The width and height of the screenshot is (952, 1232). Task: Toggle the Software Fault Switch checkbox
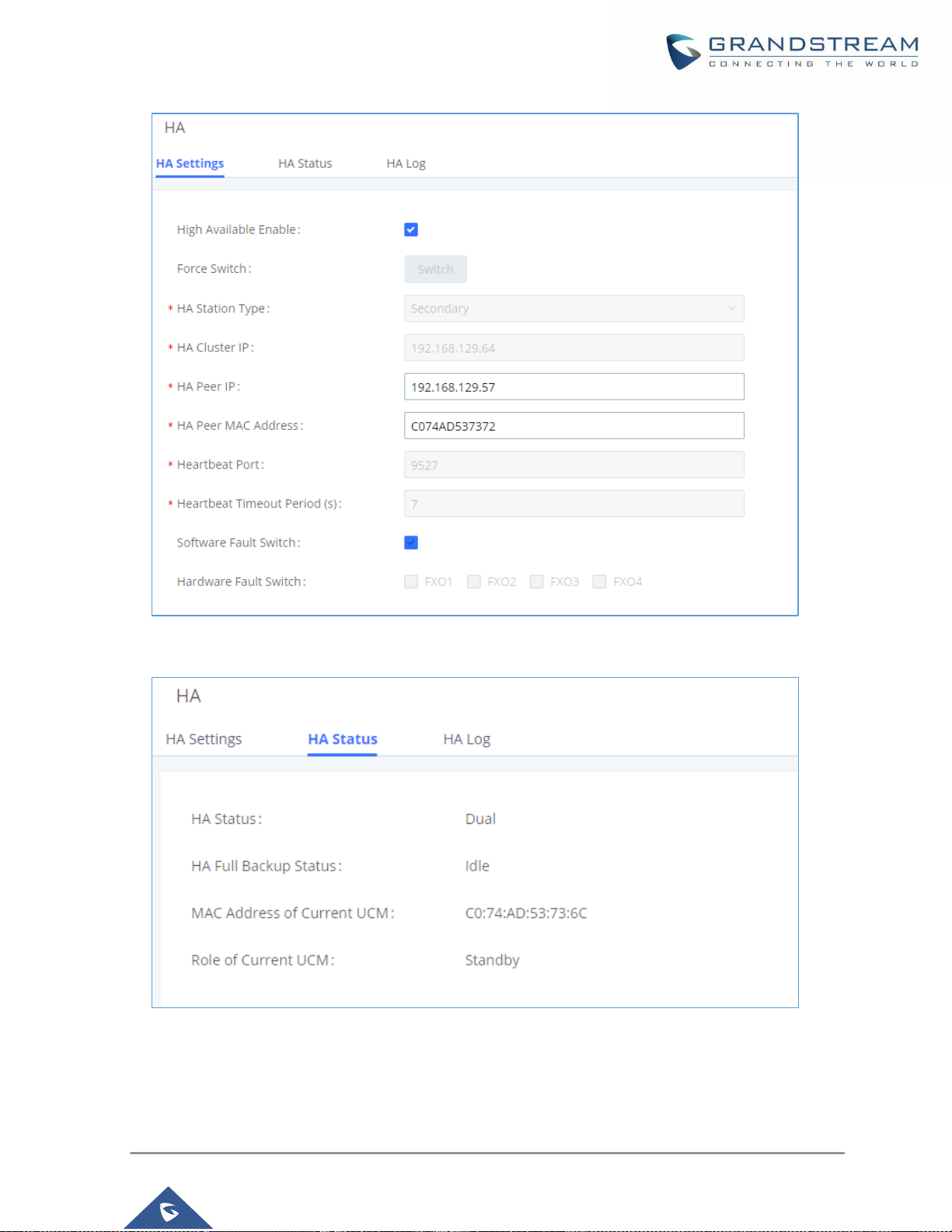(411, 543)
